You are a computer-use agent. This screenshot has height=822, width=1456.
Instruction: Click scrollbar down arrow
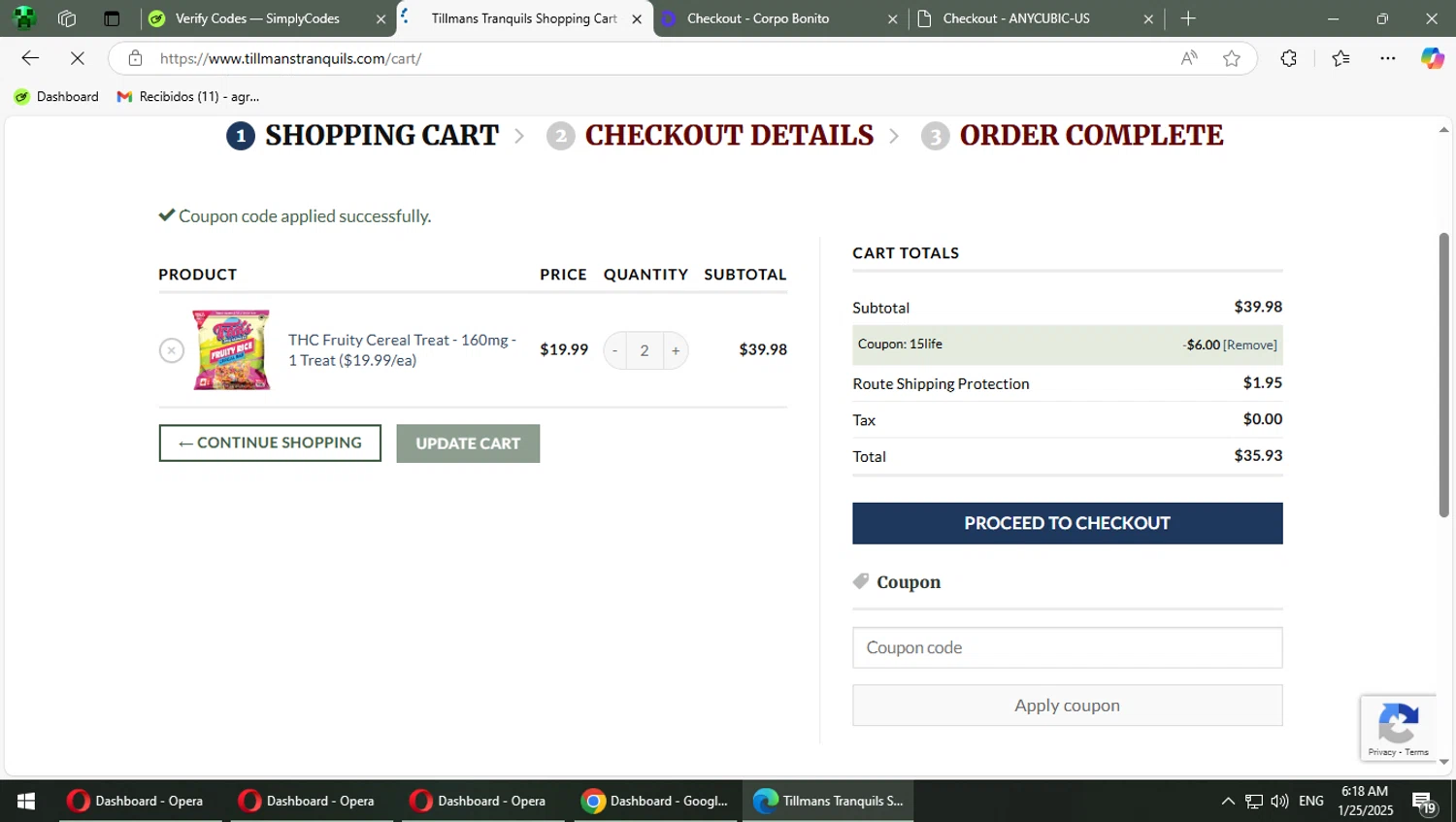1444,762
